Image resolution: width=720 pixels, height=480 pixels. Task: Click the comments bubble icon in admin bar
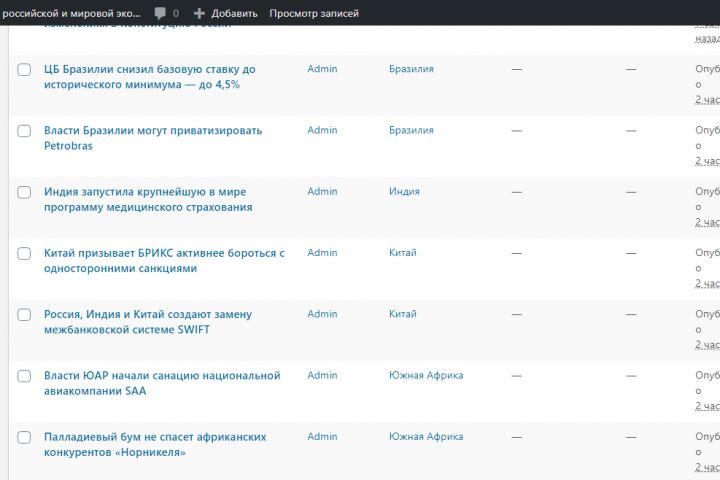point(160,13)
